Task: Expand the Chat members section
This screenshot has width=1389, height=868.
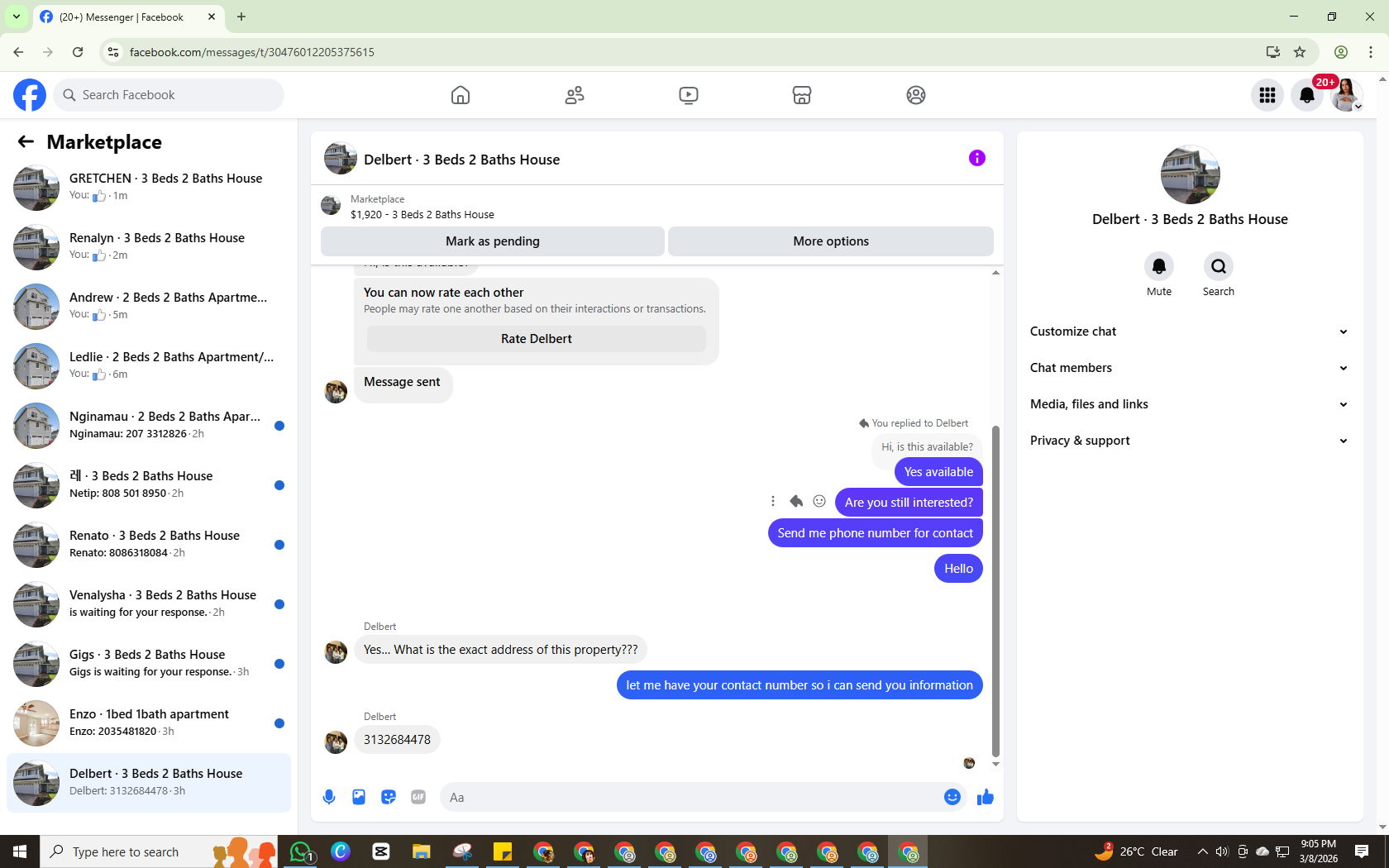Action: (x=1190, y=368)
